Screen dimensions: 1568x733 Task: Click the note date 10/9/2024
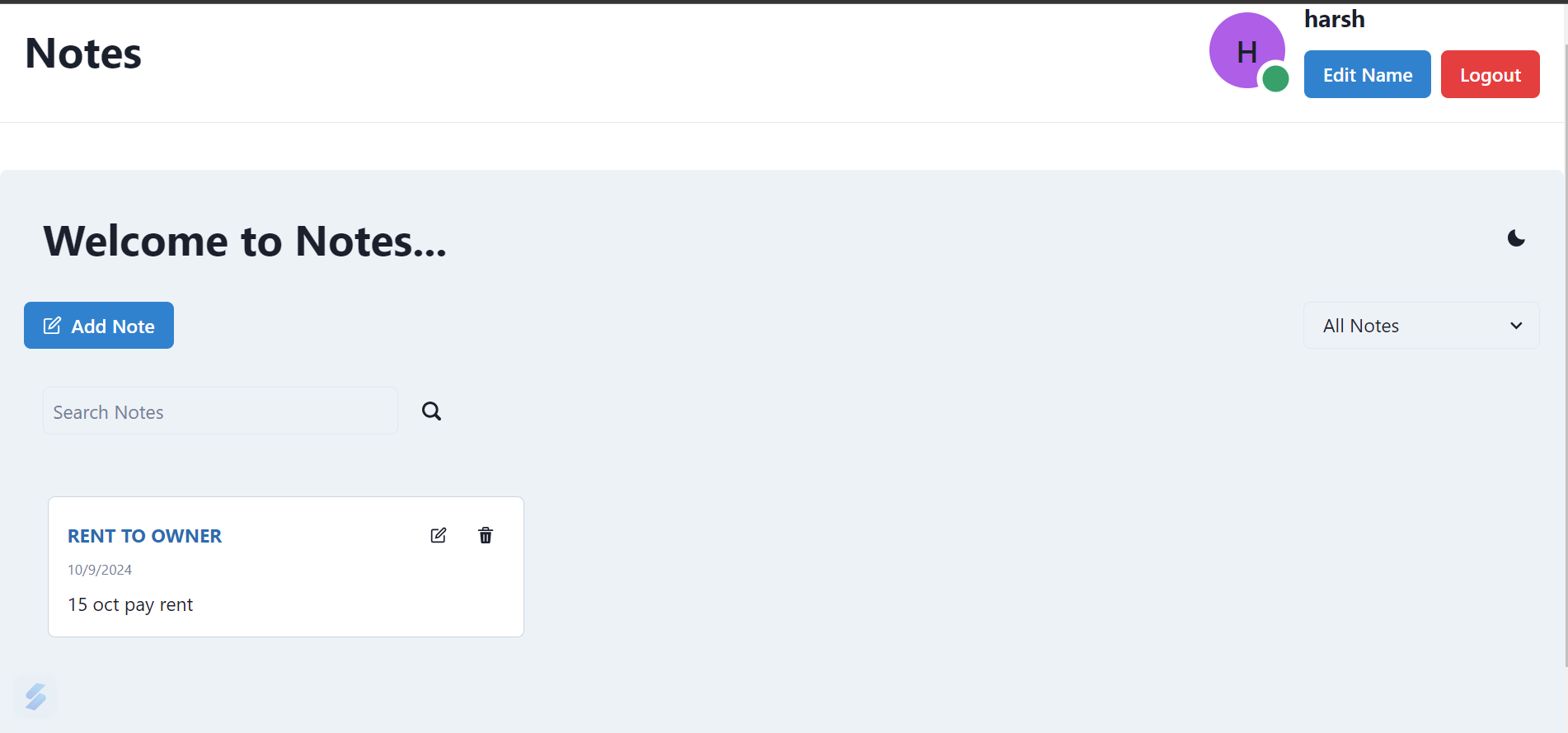(100, 570)
